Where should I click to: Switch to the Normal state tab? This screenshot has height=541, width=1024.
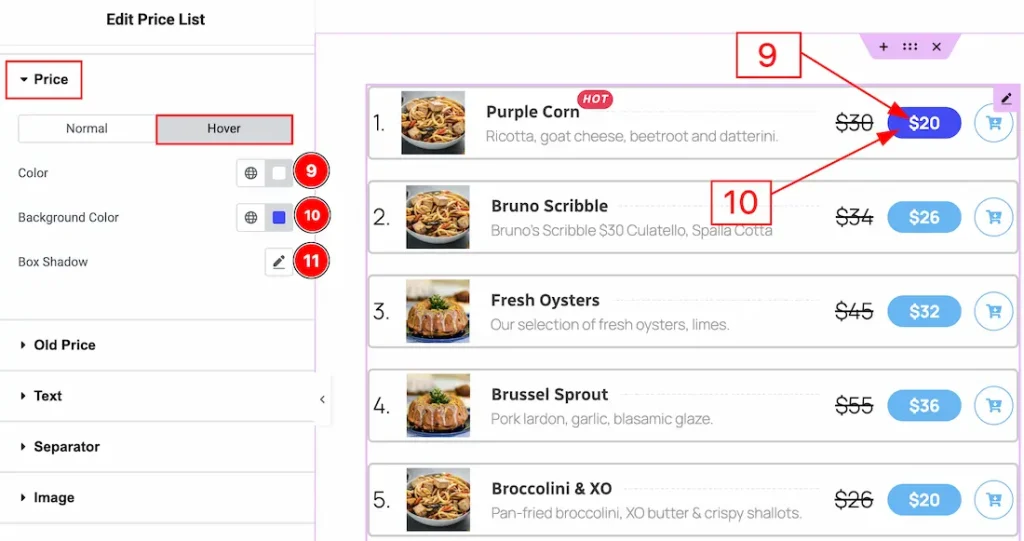pos(87,129)
